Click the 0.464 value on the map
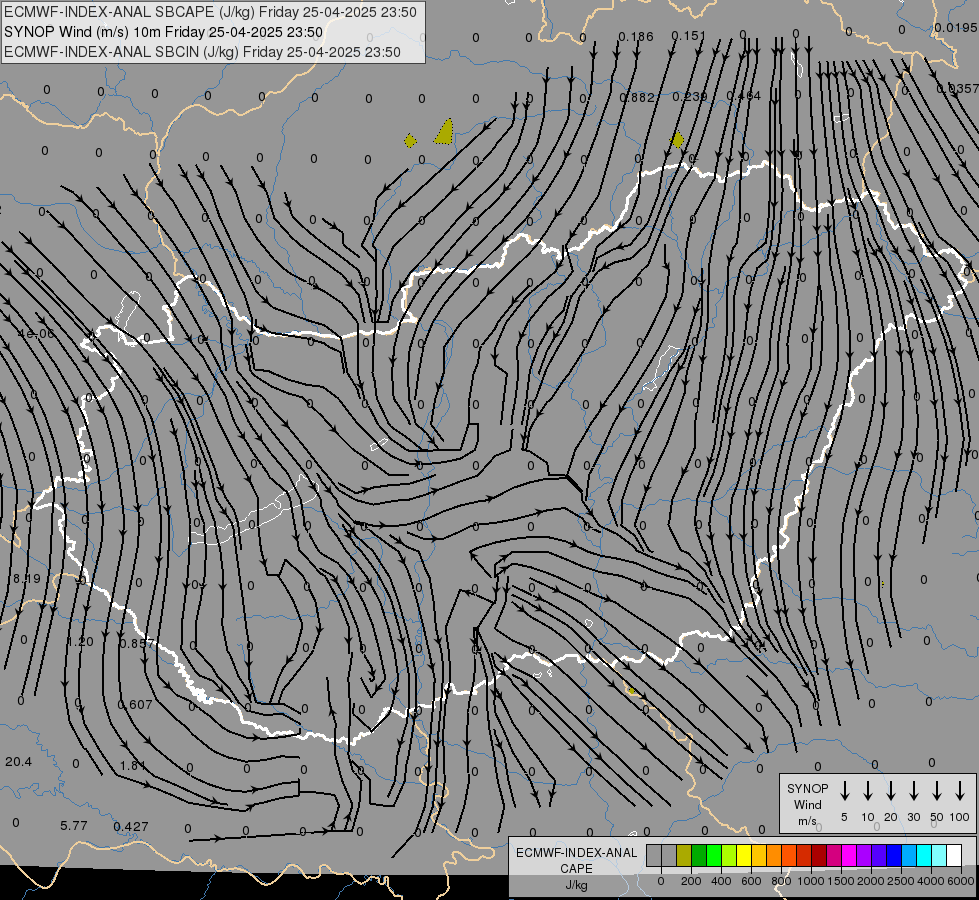Viewport: 979px width, 900px height. point(744,96)
